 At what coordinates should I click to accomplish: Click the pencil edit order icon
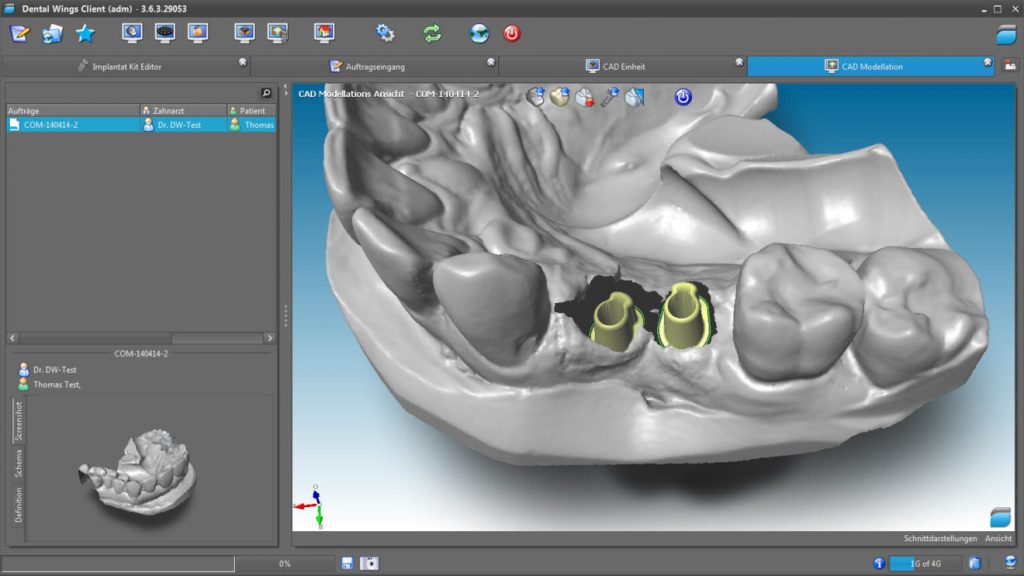(x=20, y=33)
